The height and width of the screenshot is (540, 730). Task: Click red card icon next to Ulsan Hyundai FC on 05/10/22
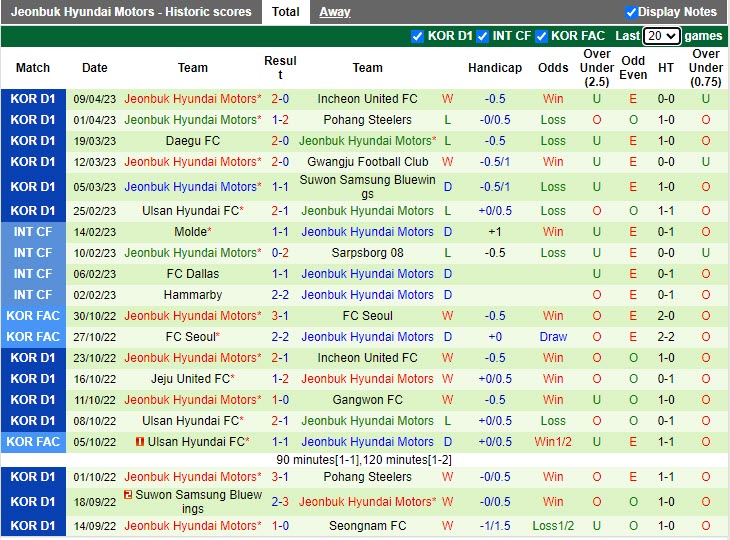pos(139,441)
